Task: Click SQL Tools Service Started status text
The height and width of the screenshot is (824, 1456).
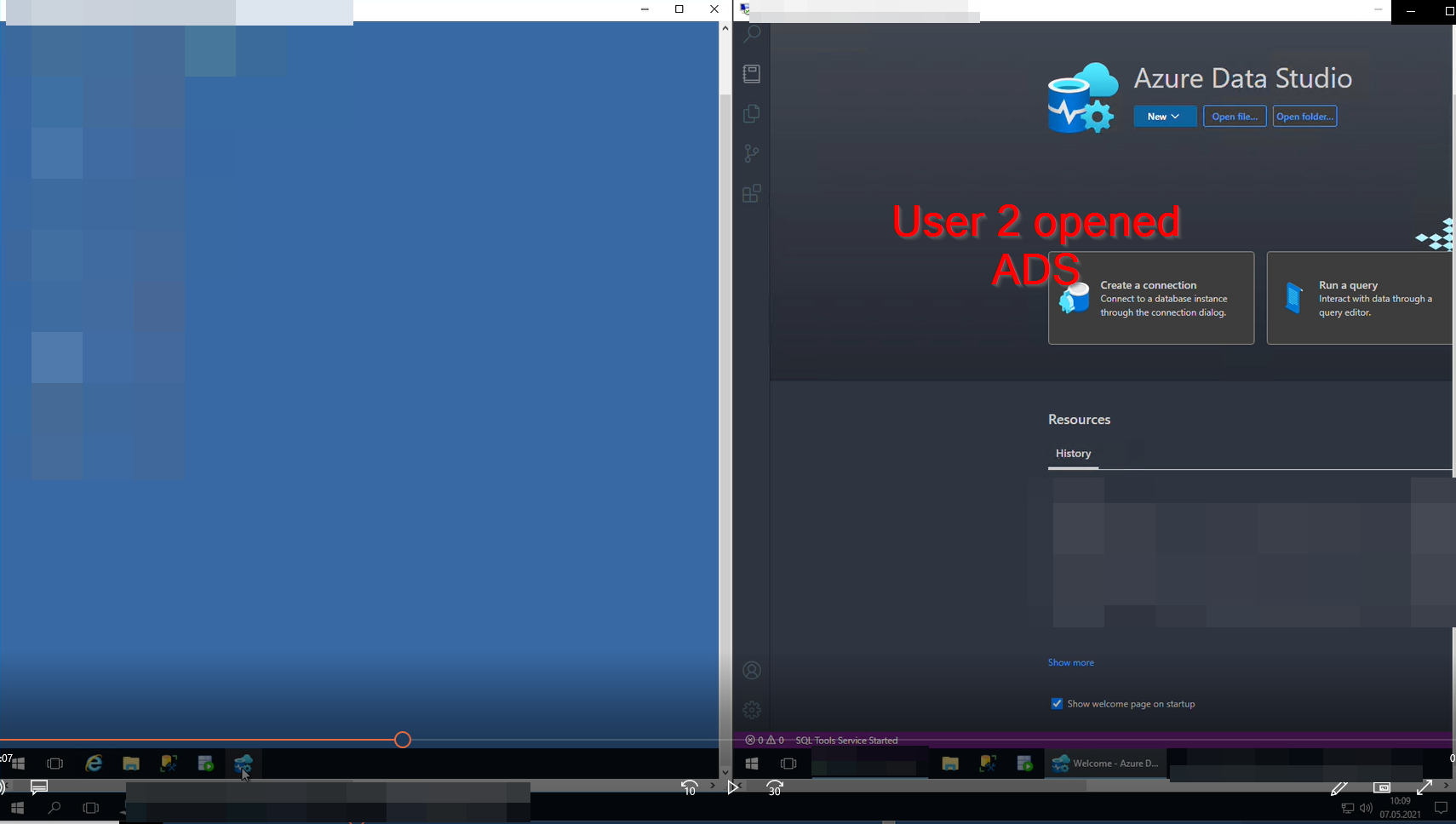Action: (x=846, y=741)
